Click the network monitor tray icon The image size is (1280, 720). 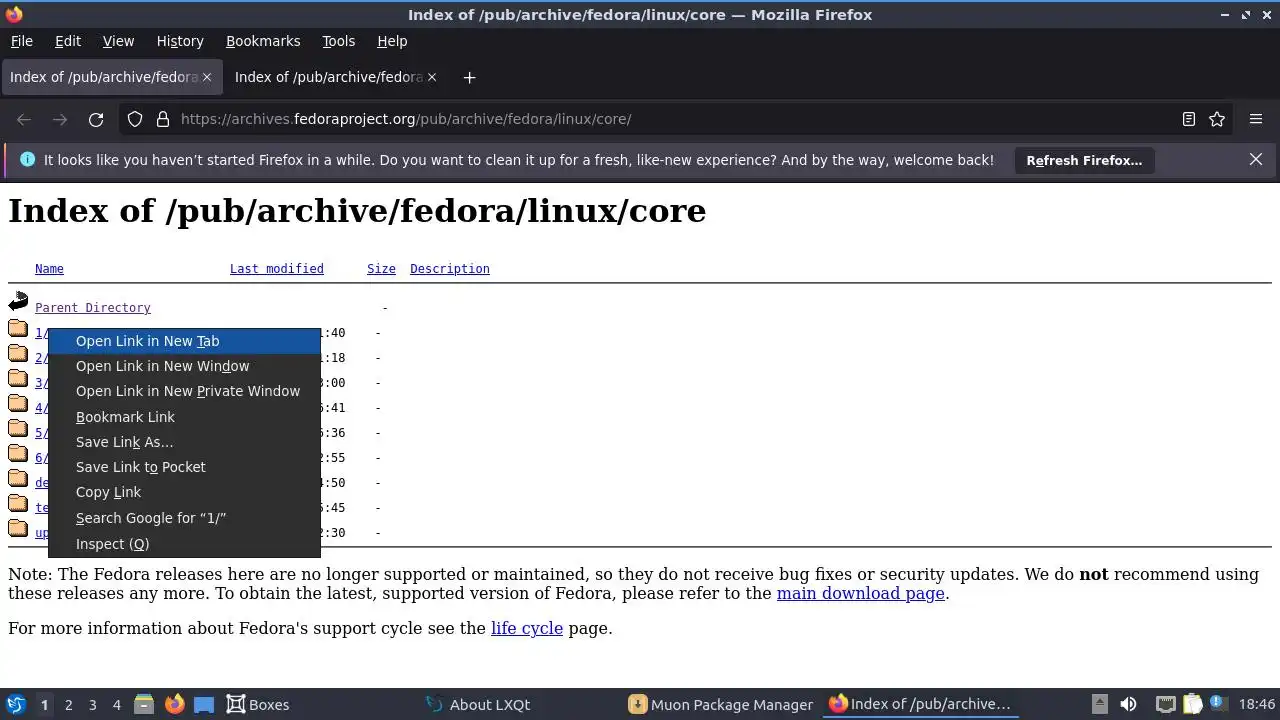1165,704
